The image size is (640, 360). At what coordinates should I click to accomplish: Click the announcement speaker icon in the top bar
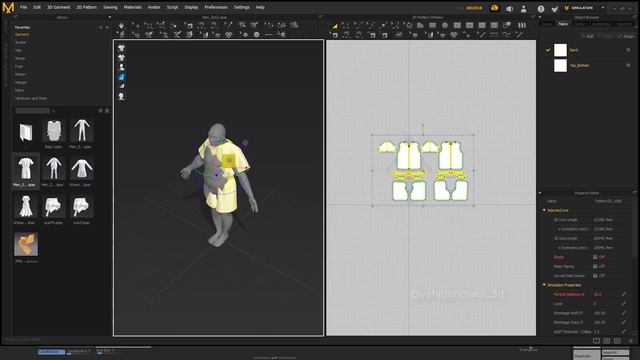(509, 9)
